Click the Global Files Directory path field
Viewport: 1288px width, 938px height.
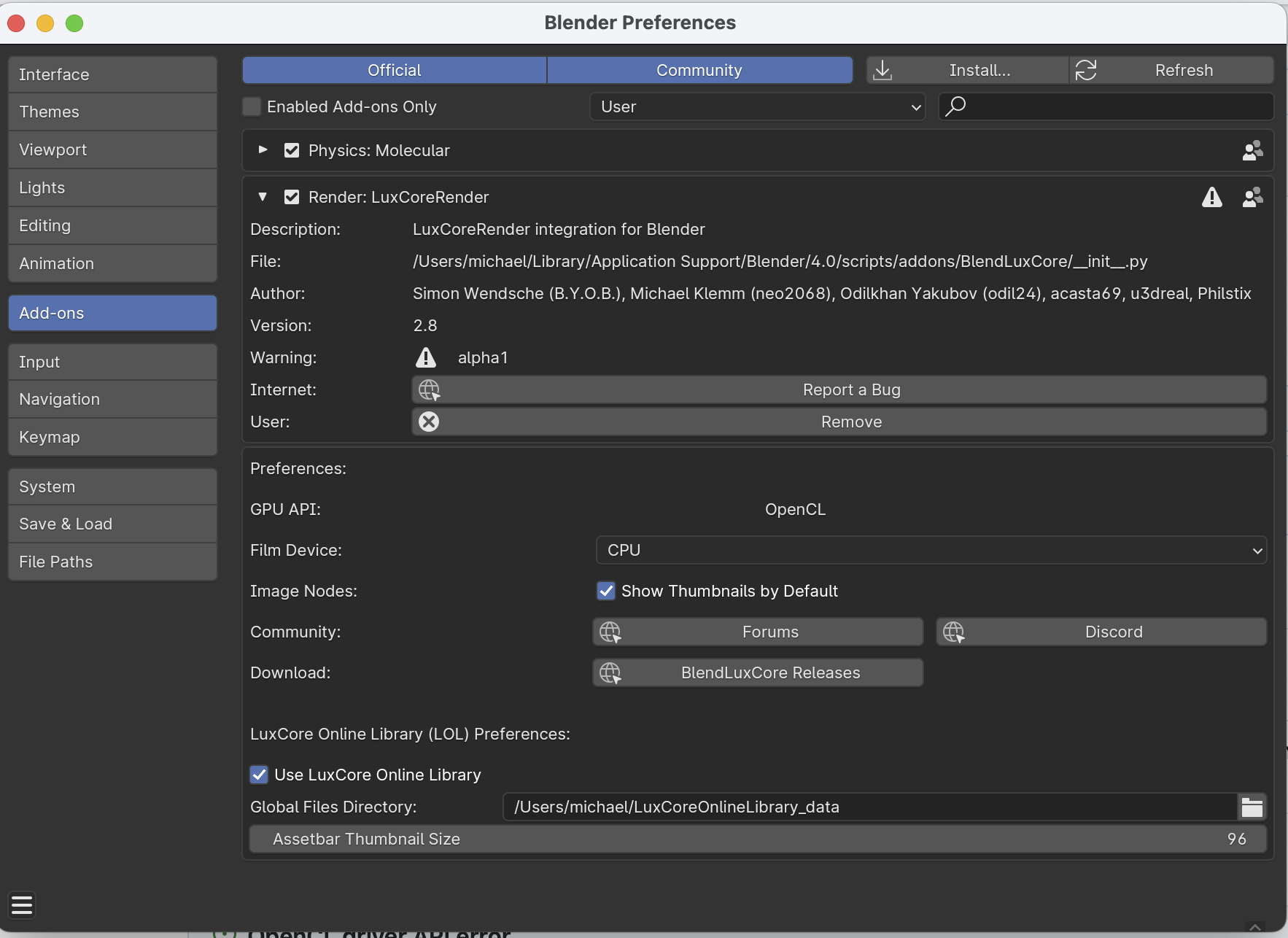coord(871,807)
